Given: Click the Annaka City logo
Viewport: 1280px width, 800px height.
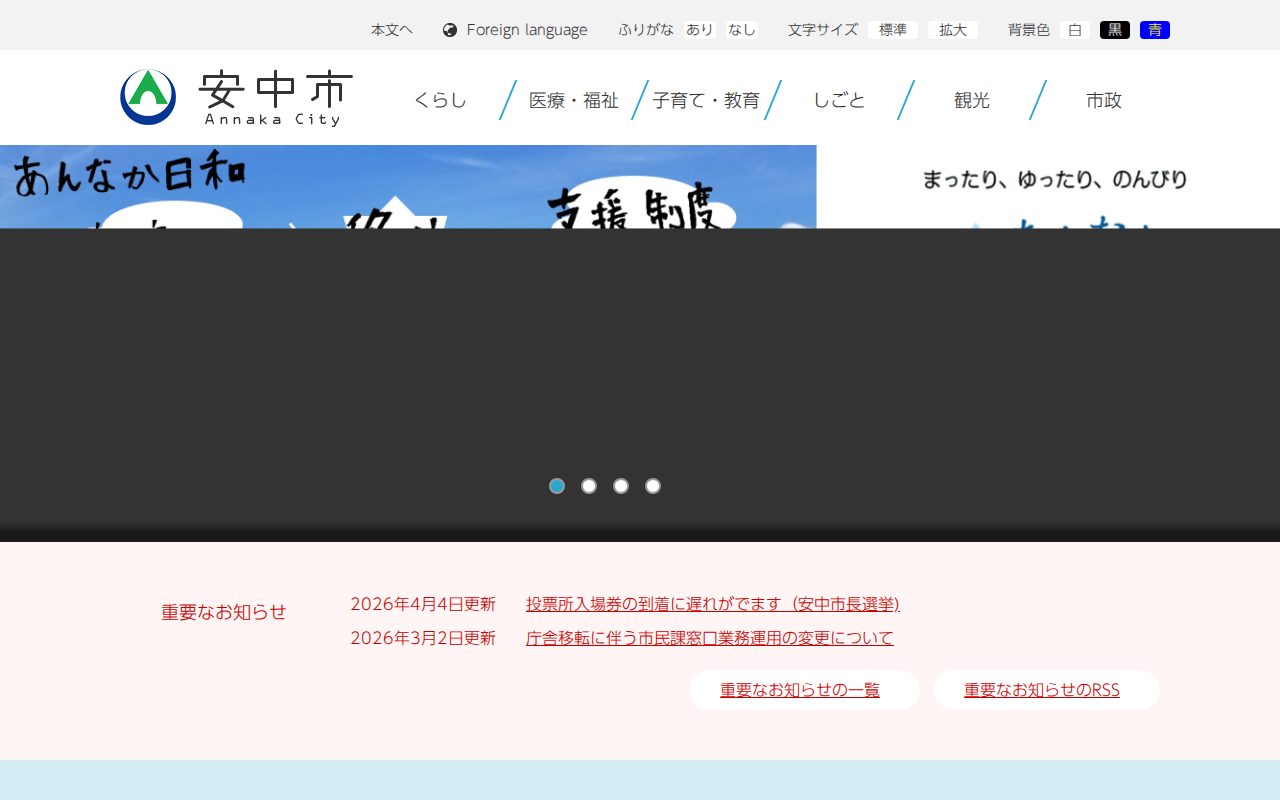Looking at the screenshot, I should click(x=237, y=97).
